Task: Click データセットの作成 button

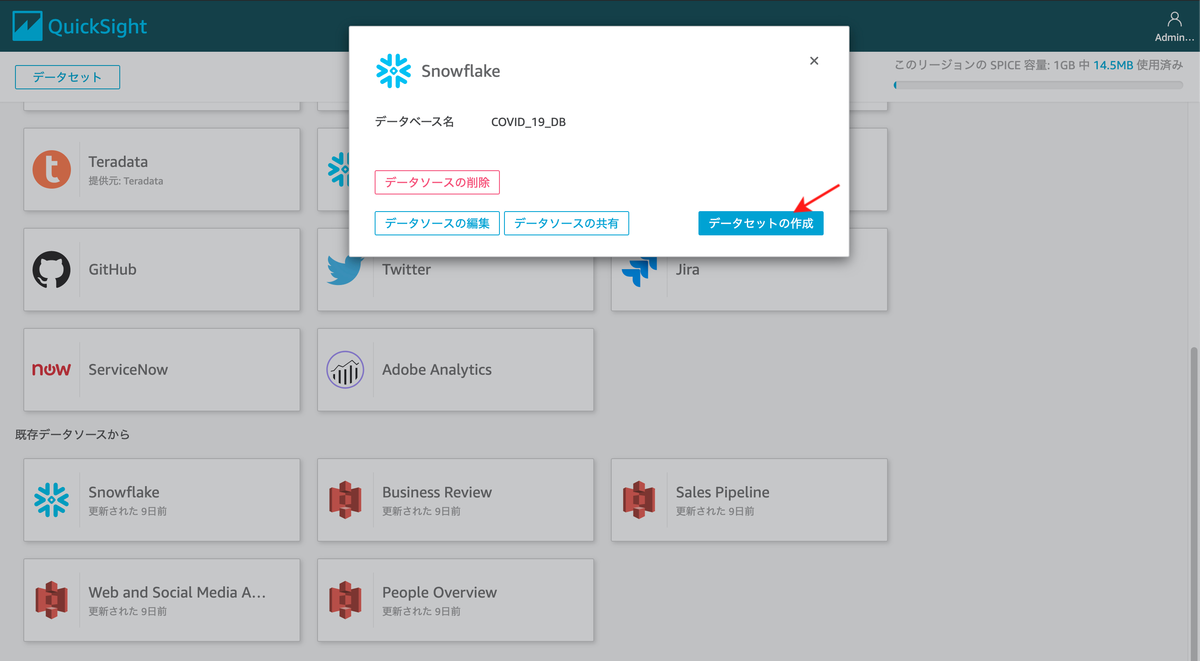Action: [x=761, y=223]
